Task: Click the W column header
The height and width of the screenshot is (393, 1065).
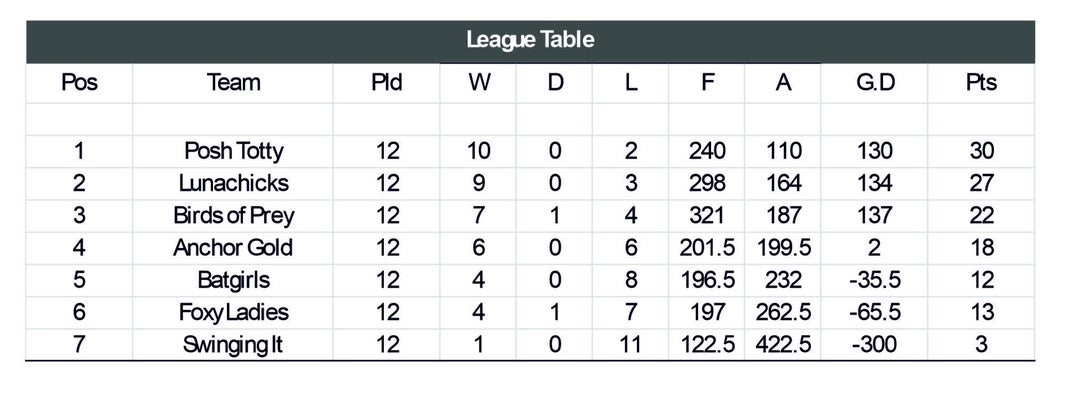Action: point(478,83)
